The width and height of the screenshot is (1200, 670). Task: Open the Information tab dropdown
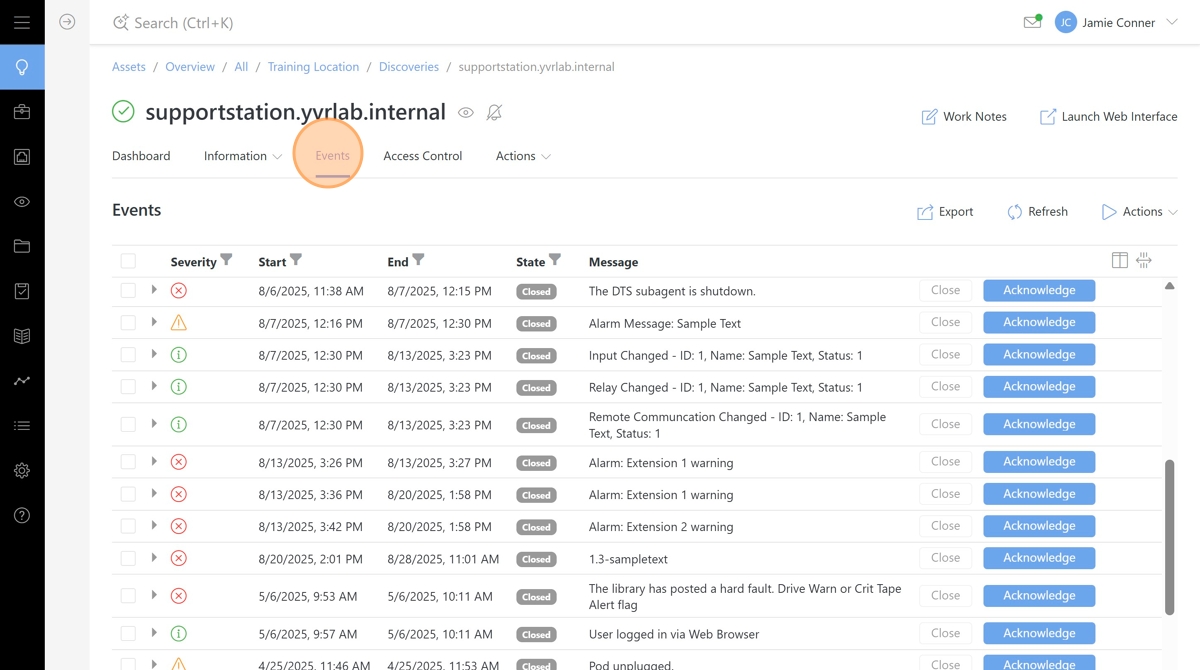243,156
